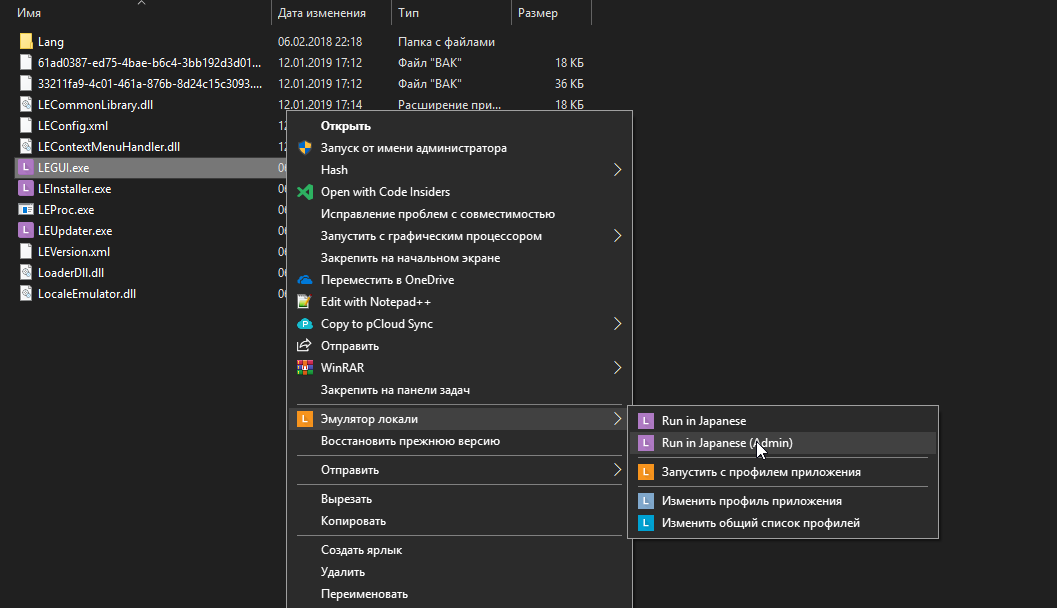Click the LEVersion.xml file icon
1057x608 pixels.
pos(26,251)
